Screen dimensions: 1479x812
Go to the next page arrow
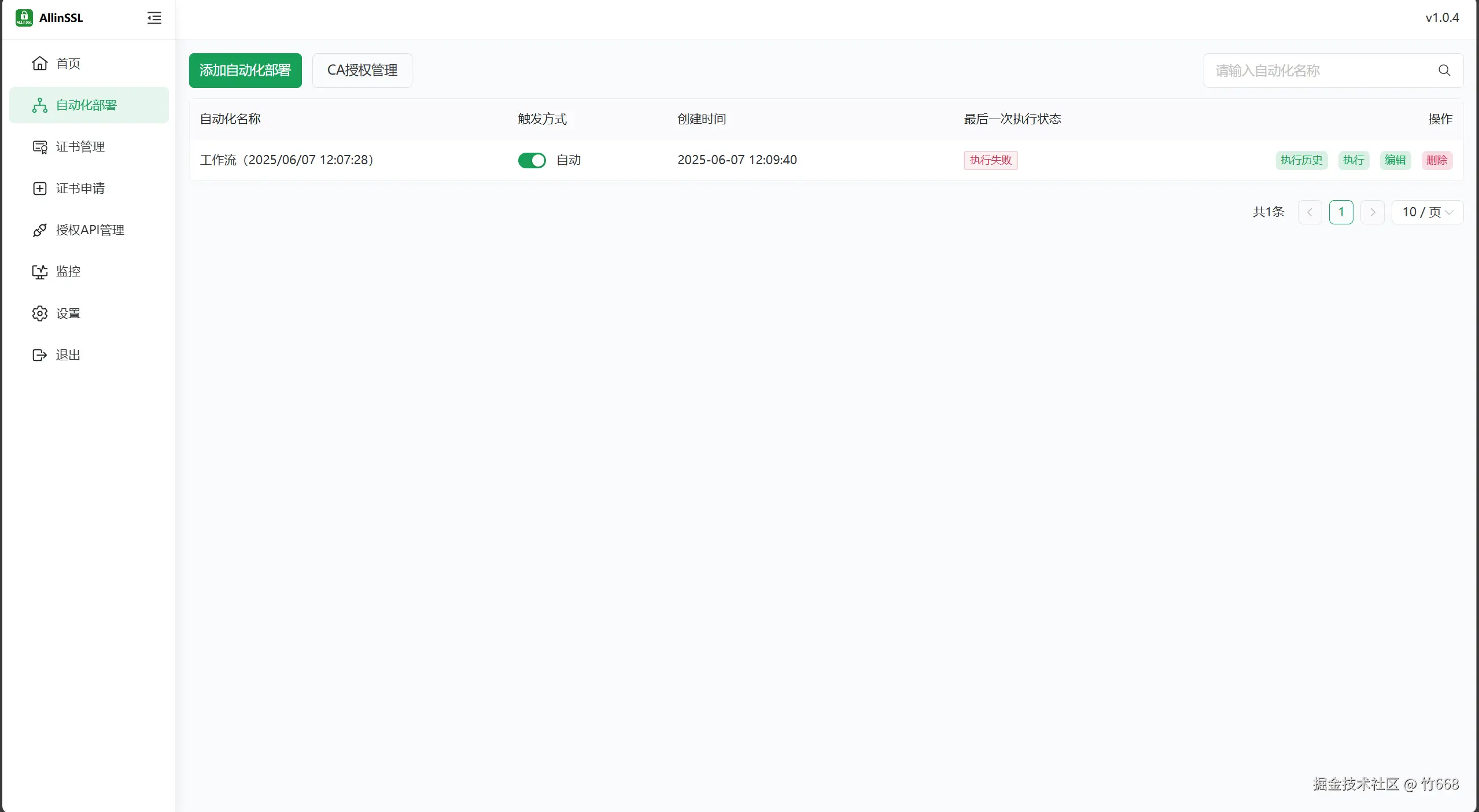(1372, 212)
